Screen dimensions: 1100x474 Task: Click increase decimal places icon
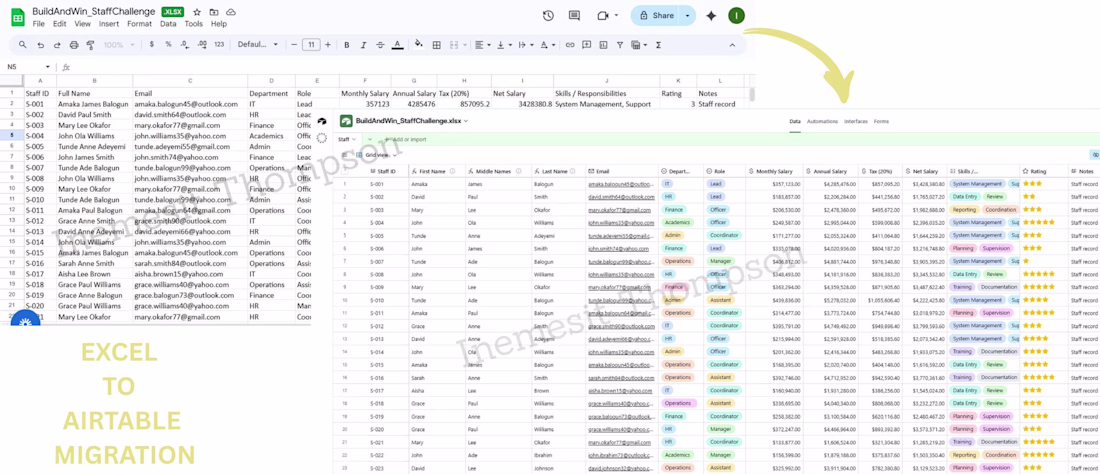(202, 45)
